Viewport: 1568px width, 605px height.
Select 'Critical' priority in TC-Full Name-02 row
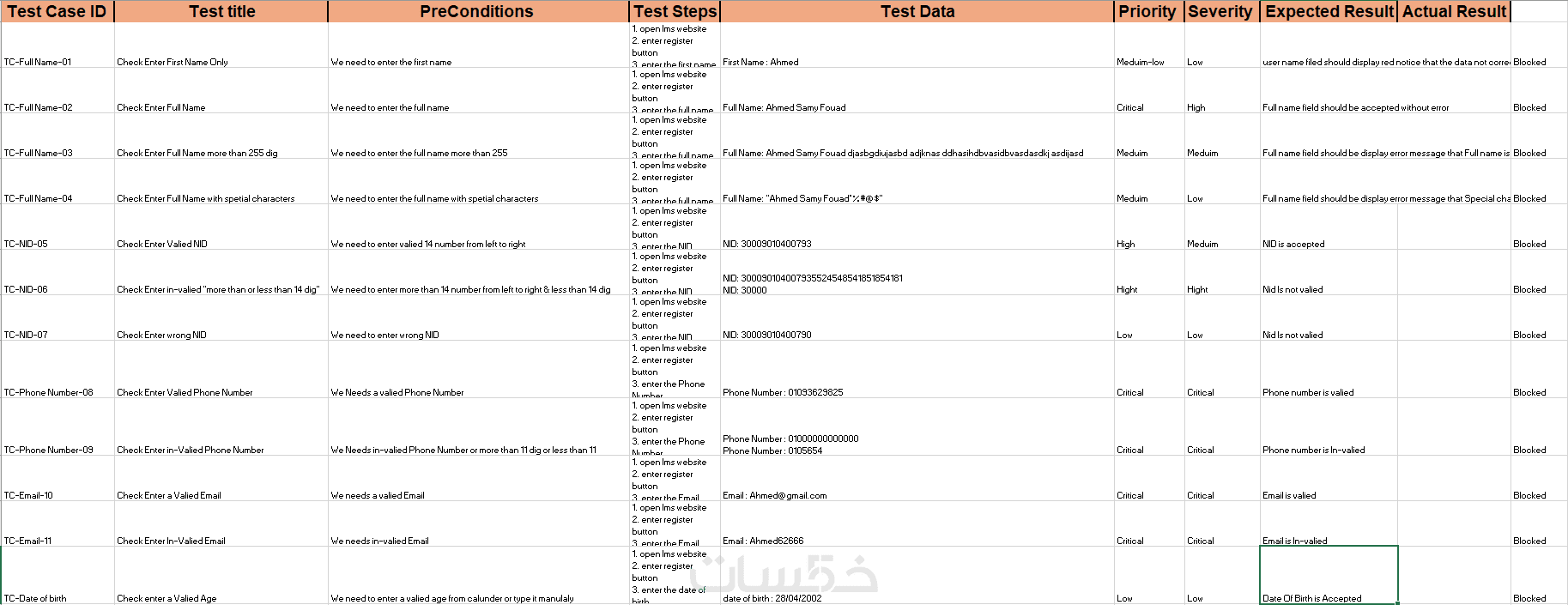coord(1149,90)
